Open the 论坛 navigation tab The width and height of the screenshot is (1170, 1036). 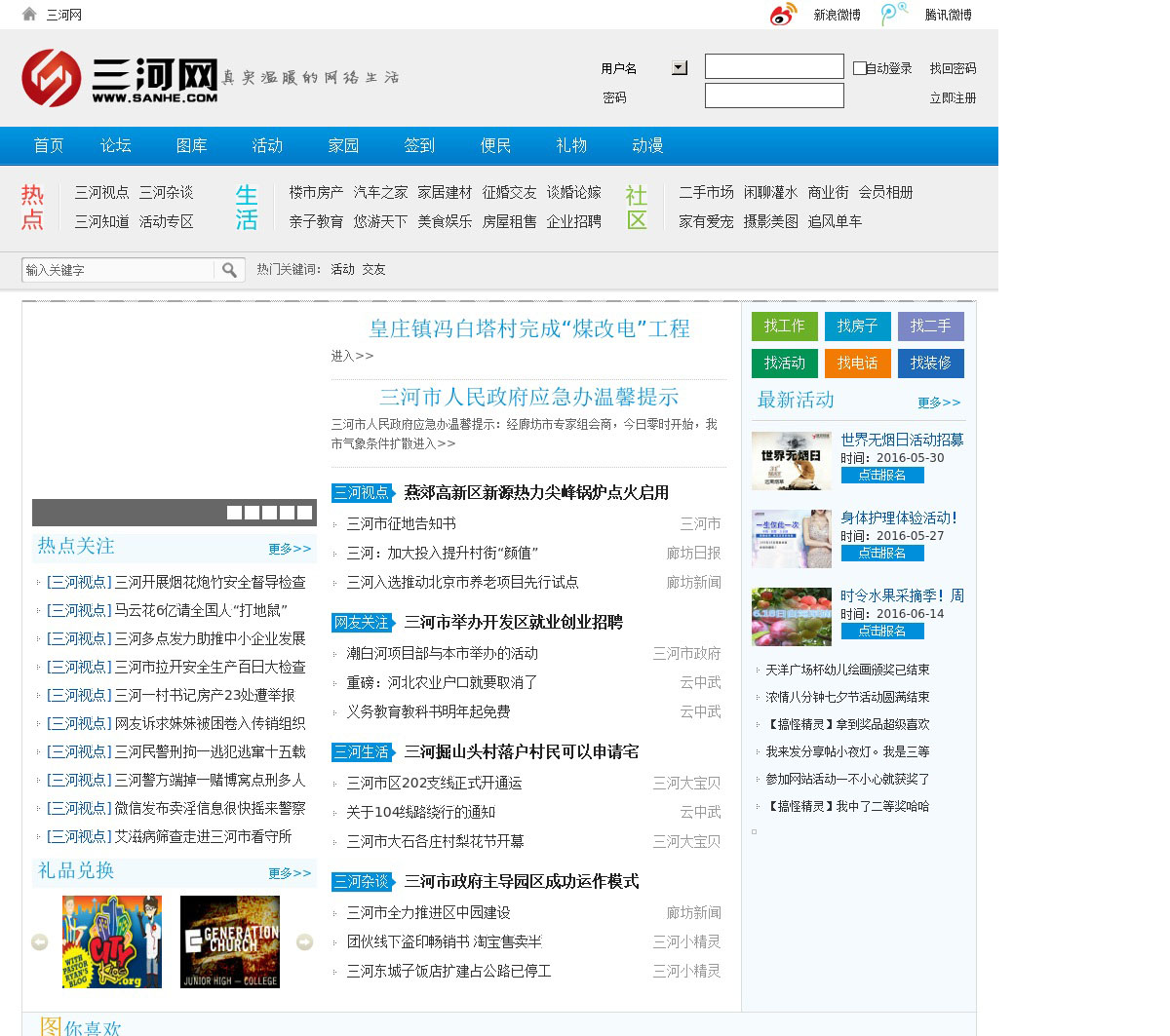(x=115, y=145)
